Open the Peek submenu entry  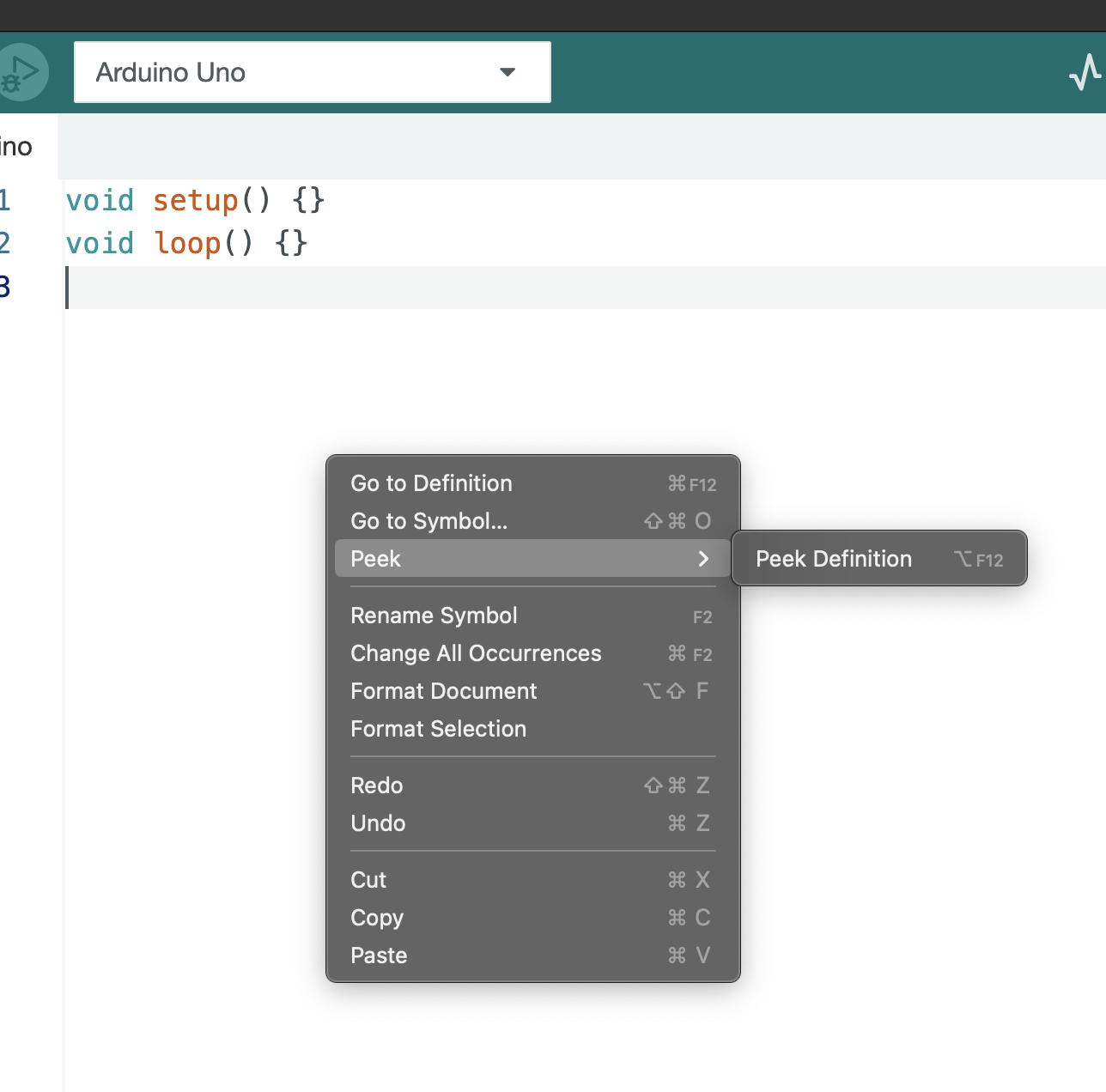(533, 559)
